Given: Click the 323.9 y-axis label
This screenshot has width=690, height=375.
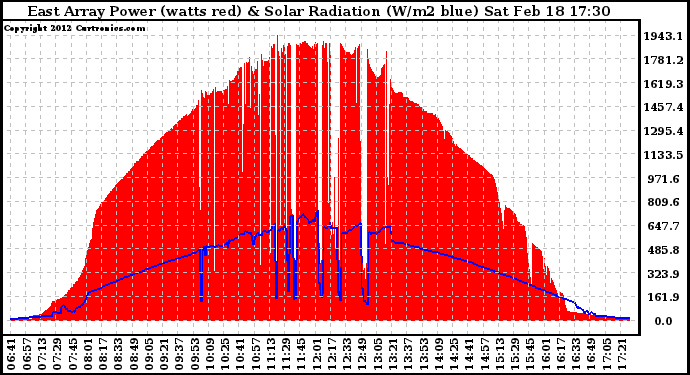Looking at the screenshot, I should (x=664, y=274).
